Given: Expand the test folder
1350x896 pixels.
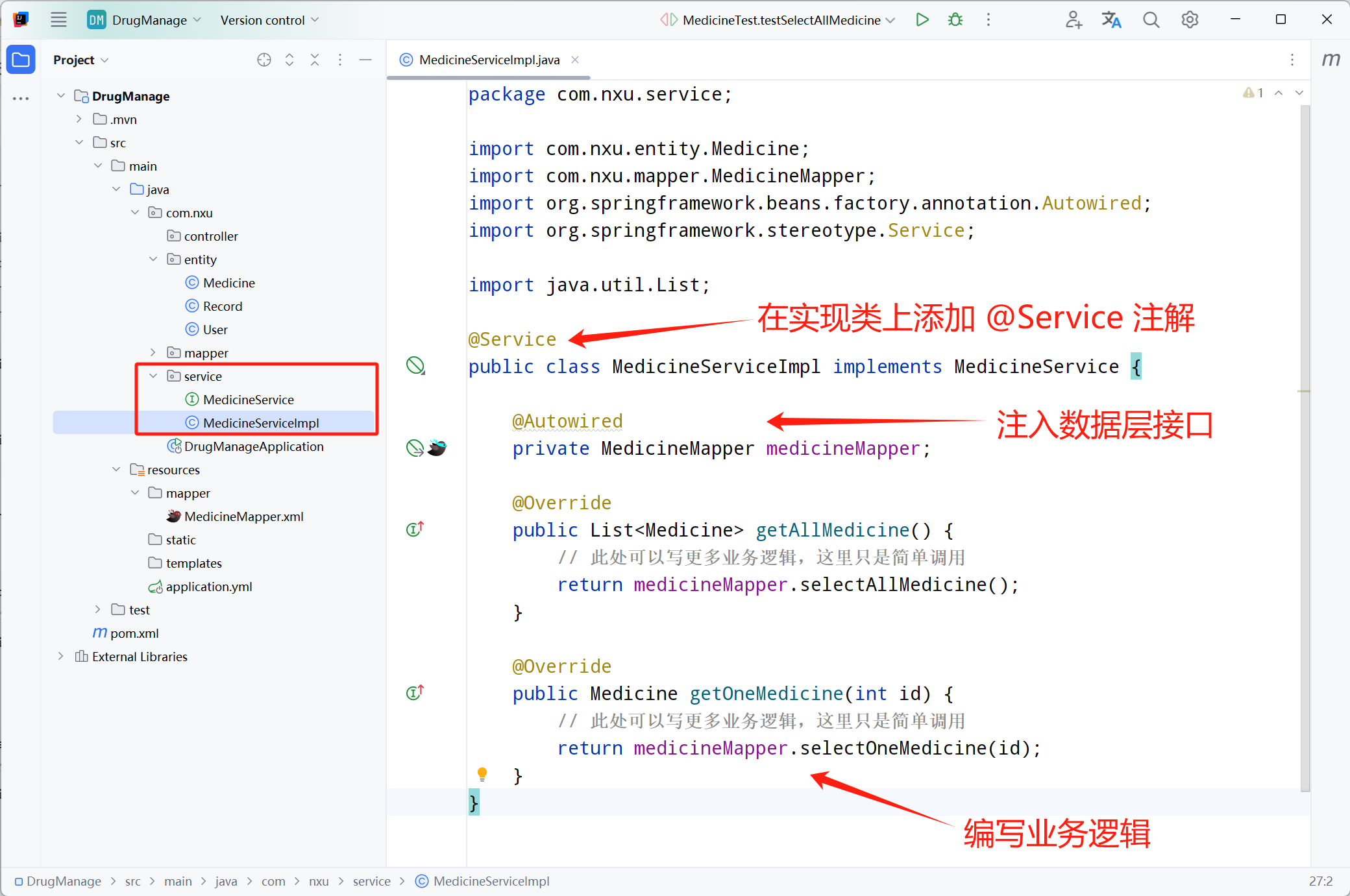Looking at the screenshot, I should (x=97, y=609).
